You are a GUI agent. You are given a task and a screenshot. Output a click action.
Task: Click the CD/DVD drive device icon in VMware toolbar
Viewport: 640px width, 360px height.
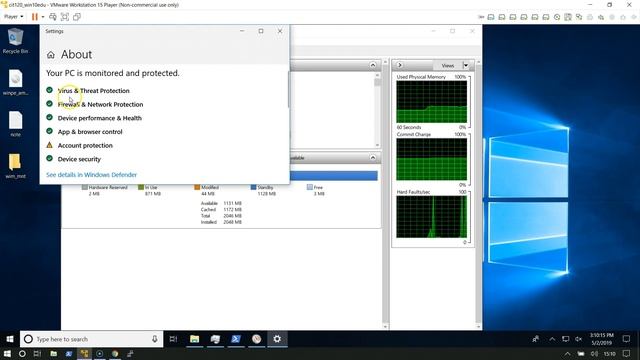(557, 17)
